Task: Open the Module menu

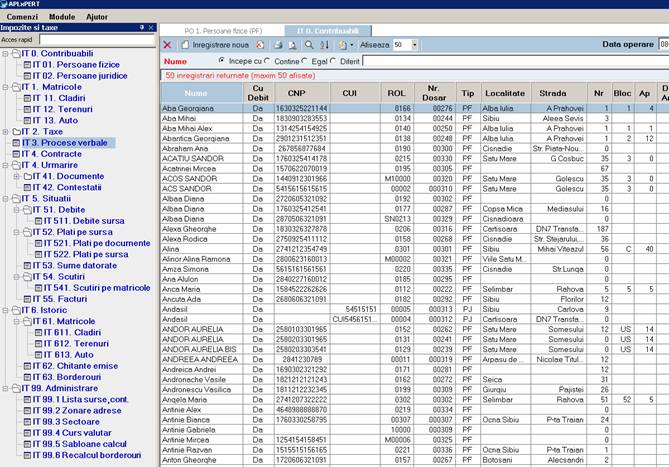Action: click(62, 17)
